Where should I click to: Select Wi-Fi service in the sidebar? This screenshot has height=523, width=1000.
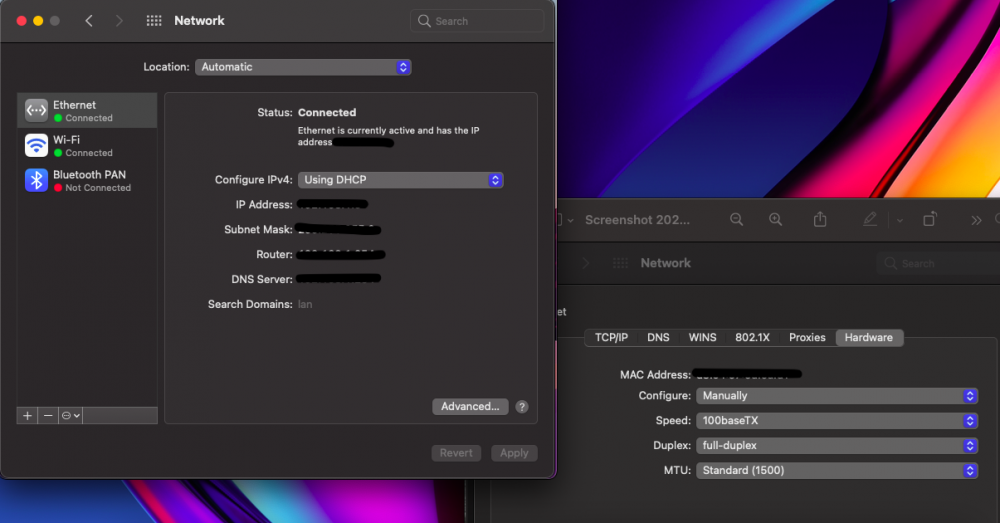(x=87, y=145)
